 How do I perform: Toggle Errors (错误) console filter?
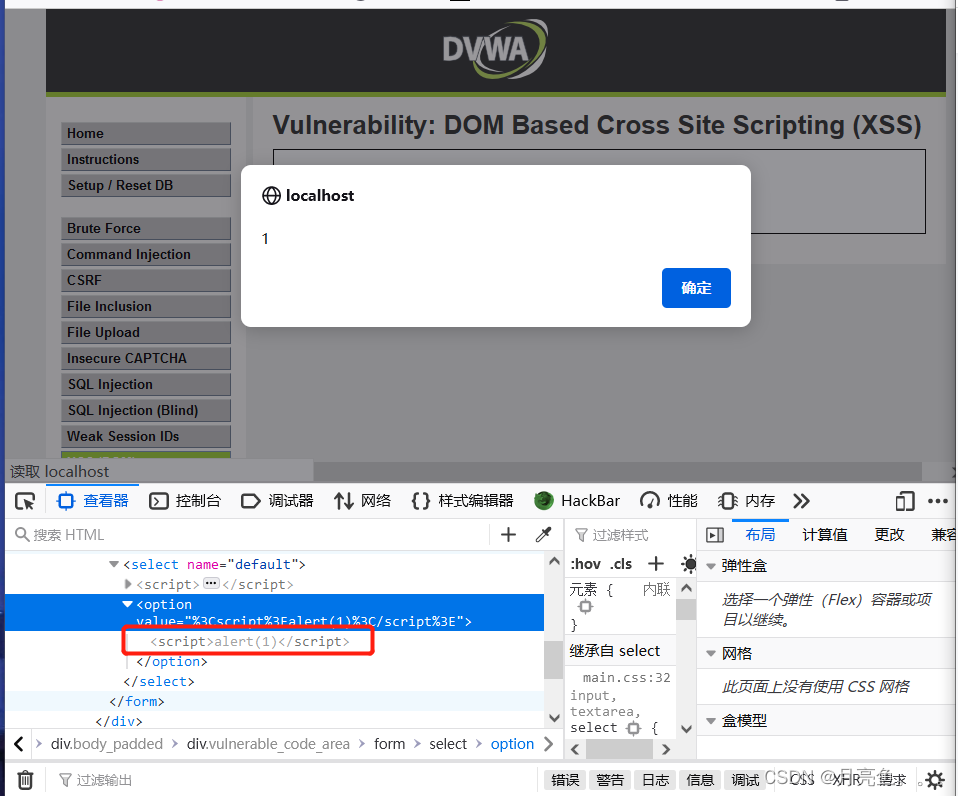point(565,780)
